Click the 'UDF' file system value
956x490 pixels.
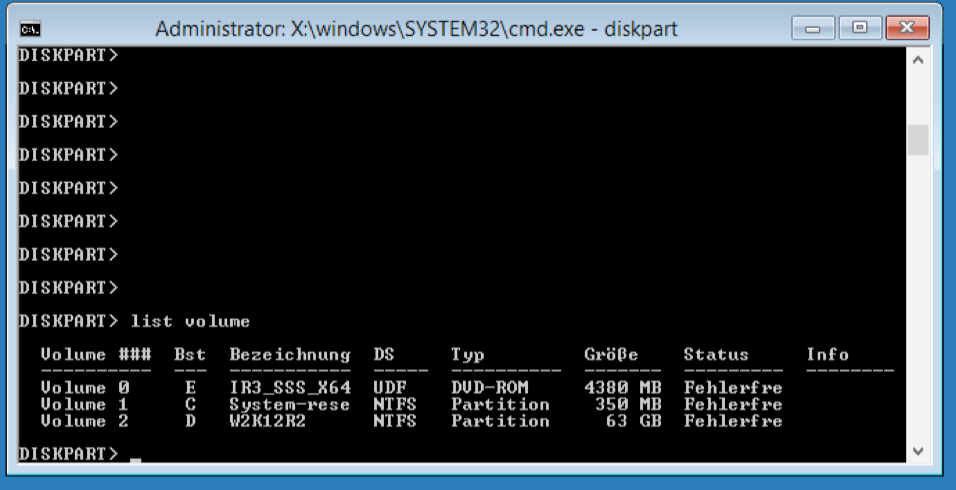pos(390,388)
